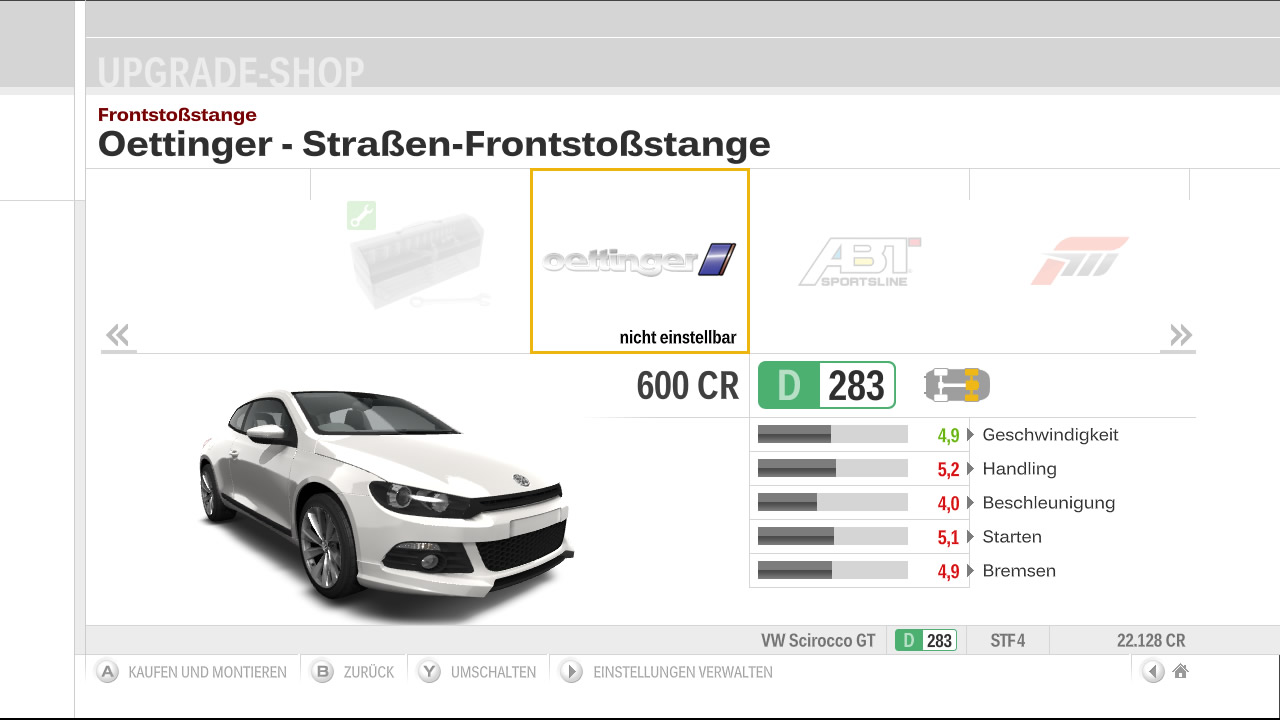Screen dimensions: 1280x720
Task: Click the D 283 class badge
Action: point(826,385)
